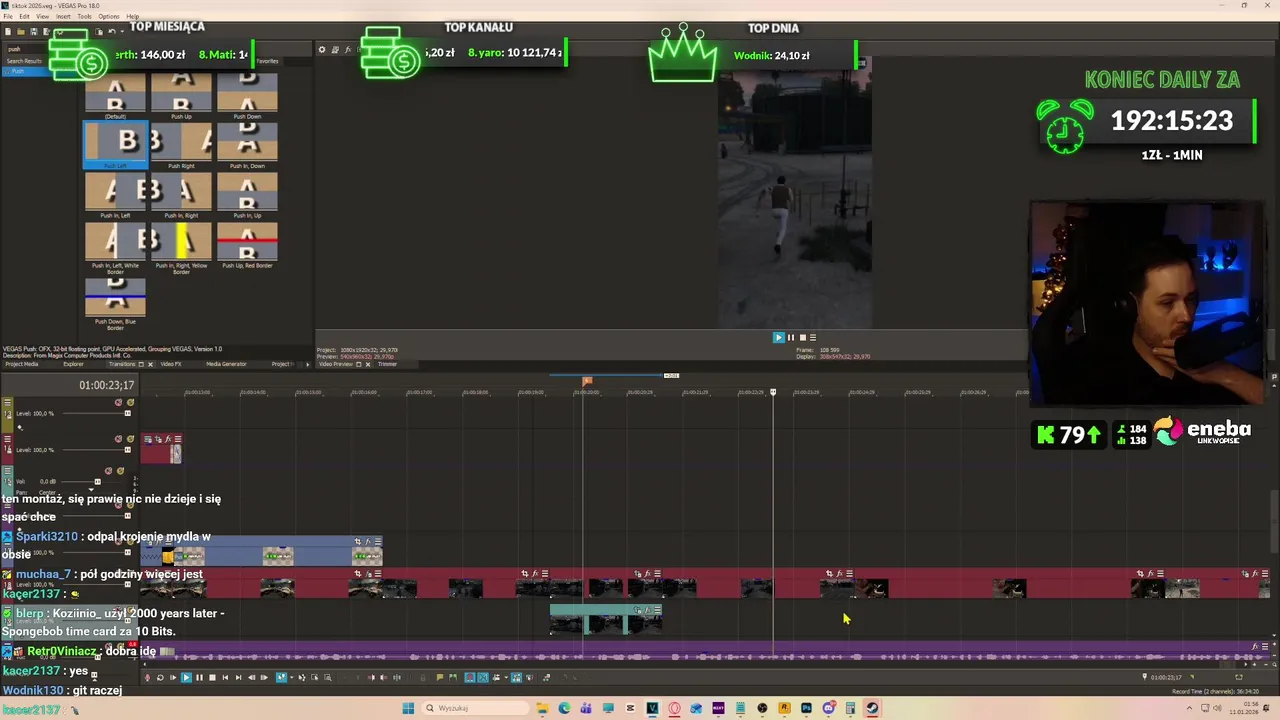The height and width of the screenshot is (720, 1280).
Task: Toggle loop playback in transport bar
Action: coord(160,678)
